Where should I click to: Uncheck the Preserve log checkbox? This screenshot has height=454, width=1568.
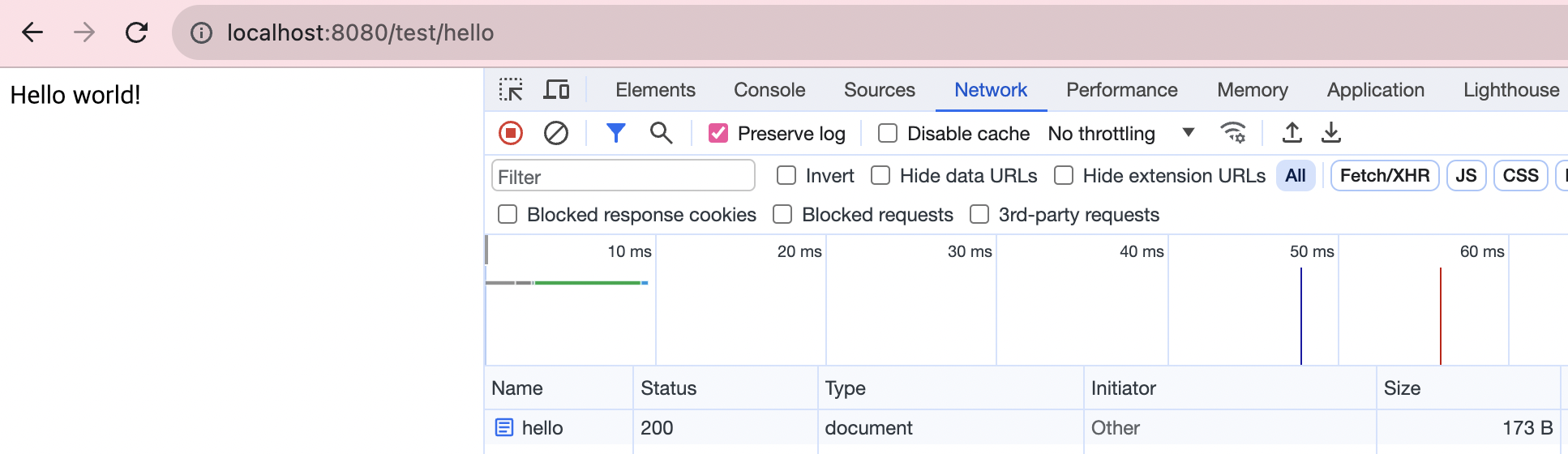pyautogui.click(x=718, y=133)
